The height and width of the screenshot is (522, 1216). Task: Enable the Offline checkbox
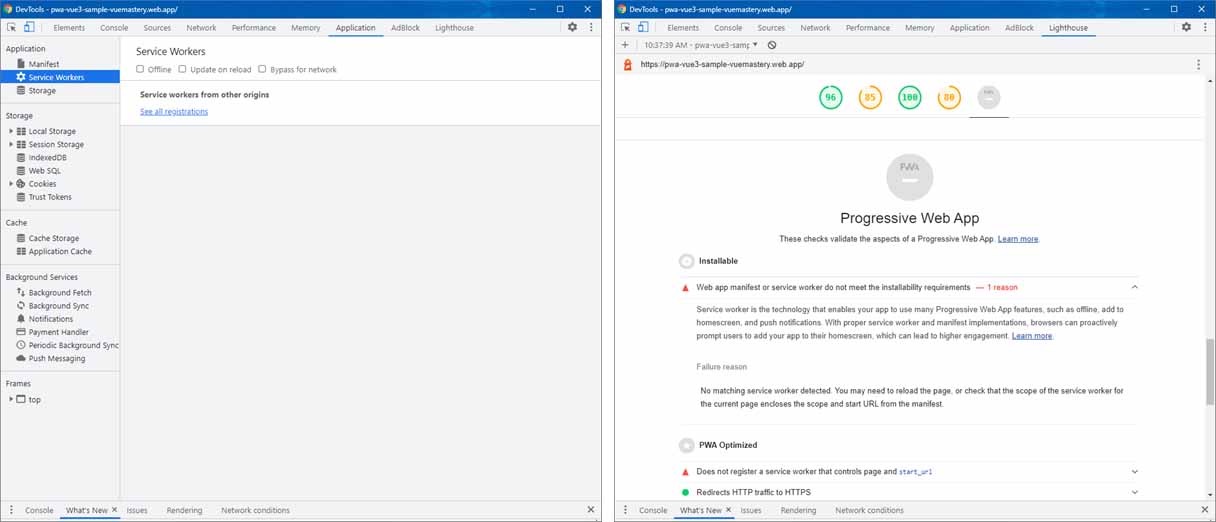coord(141,69)
